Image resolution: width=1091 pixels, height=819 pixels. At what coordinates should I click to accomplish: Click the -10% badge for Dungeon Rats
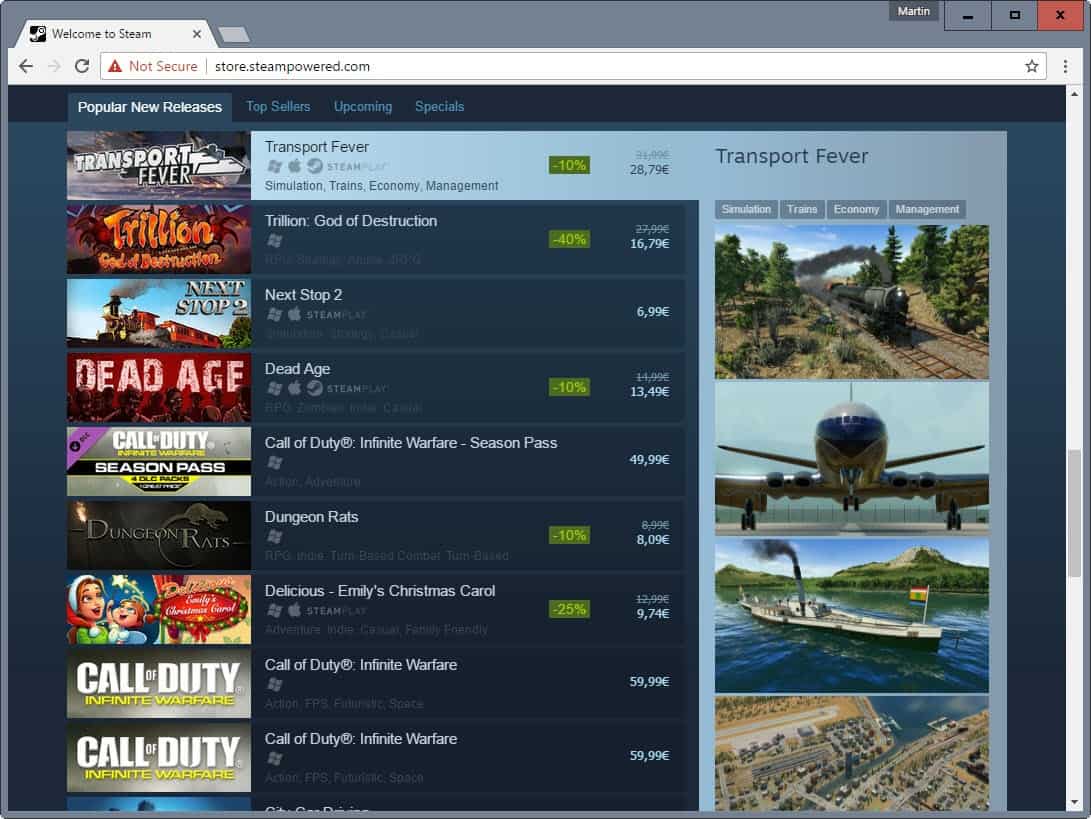(x=568, y=535)
